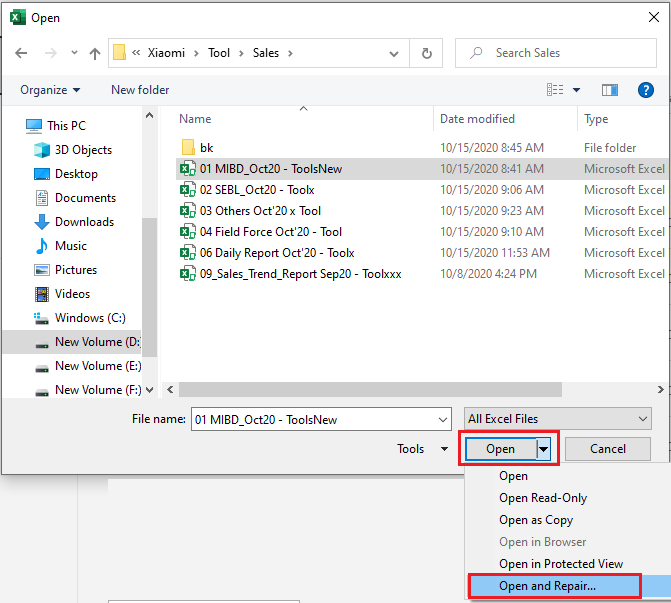Click the Search Sales box
The image size is (671, 603).
[x=556, y=53]
